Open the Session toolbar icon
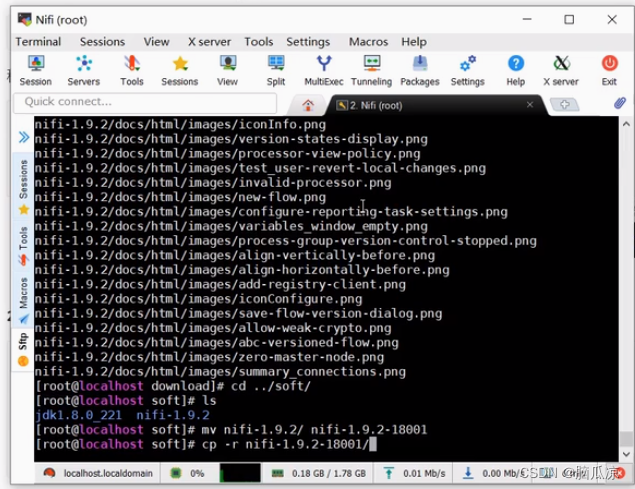635x489 pixels. pos(36,70)
